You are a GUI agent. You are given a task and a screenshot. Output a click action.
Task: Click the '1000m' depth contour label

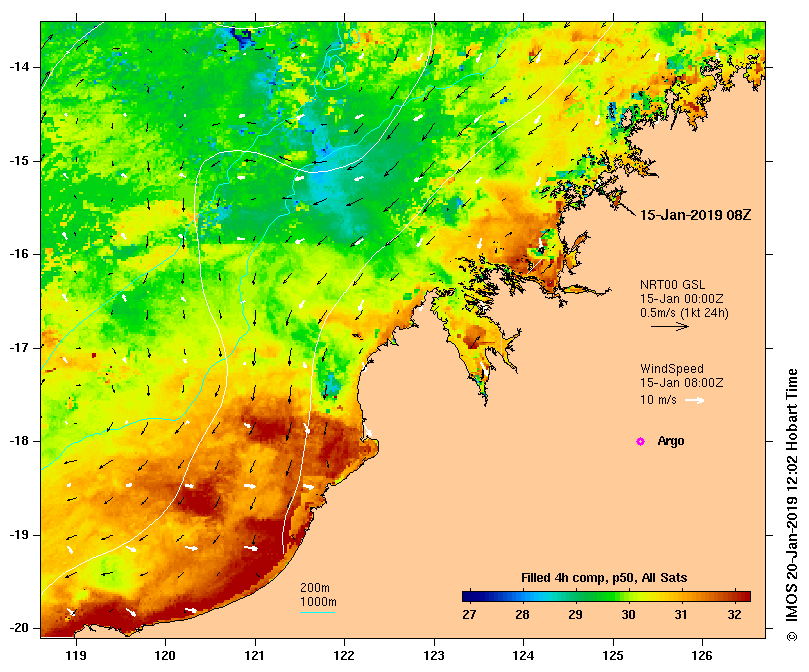(318, 602)
